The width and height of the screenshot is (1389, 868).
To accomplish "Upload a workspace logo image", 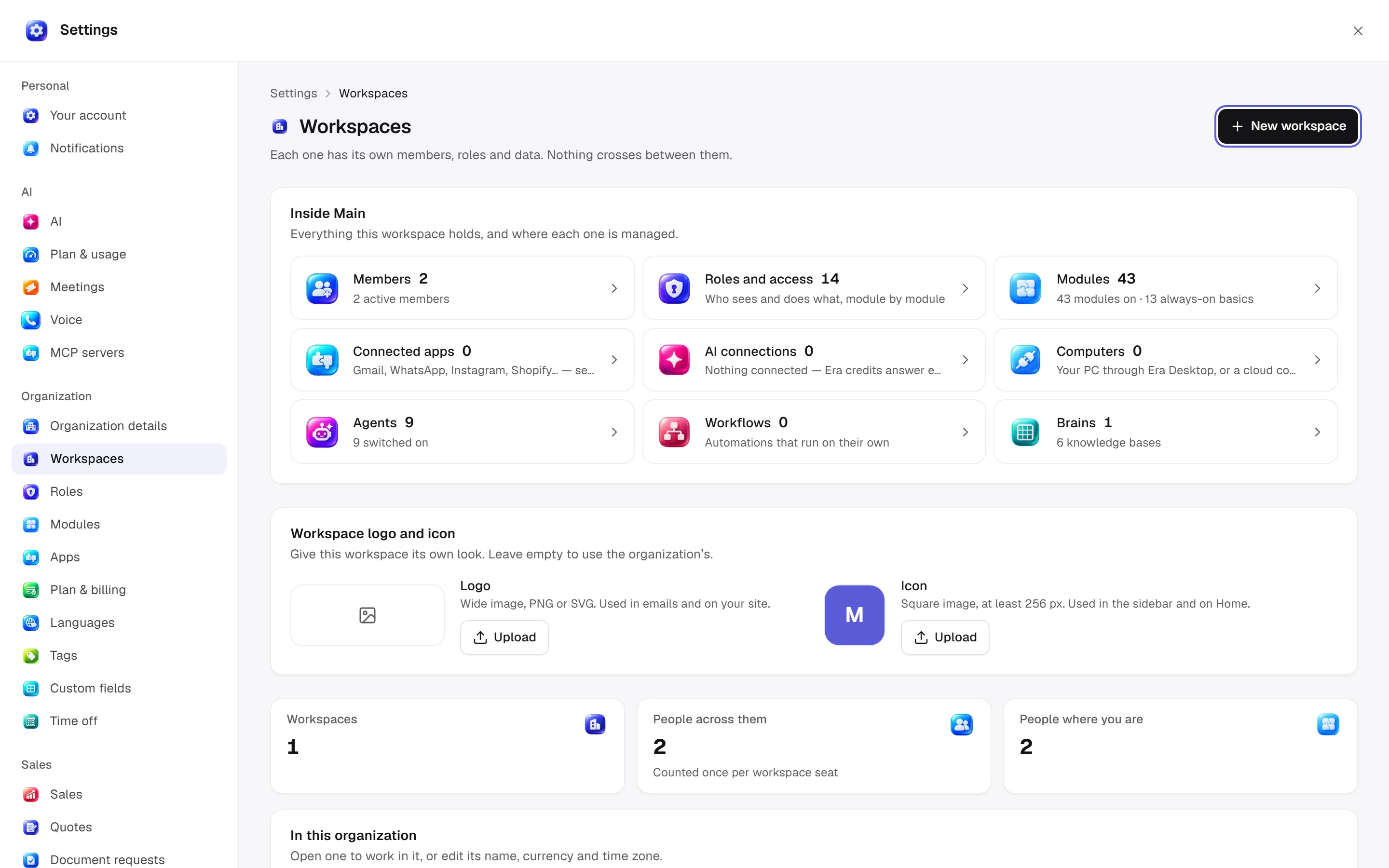I will click(x=504, y=637).
